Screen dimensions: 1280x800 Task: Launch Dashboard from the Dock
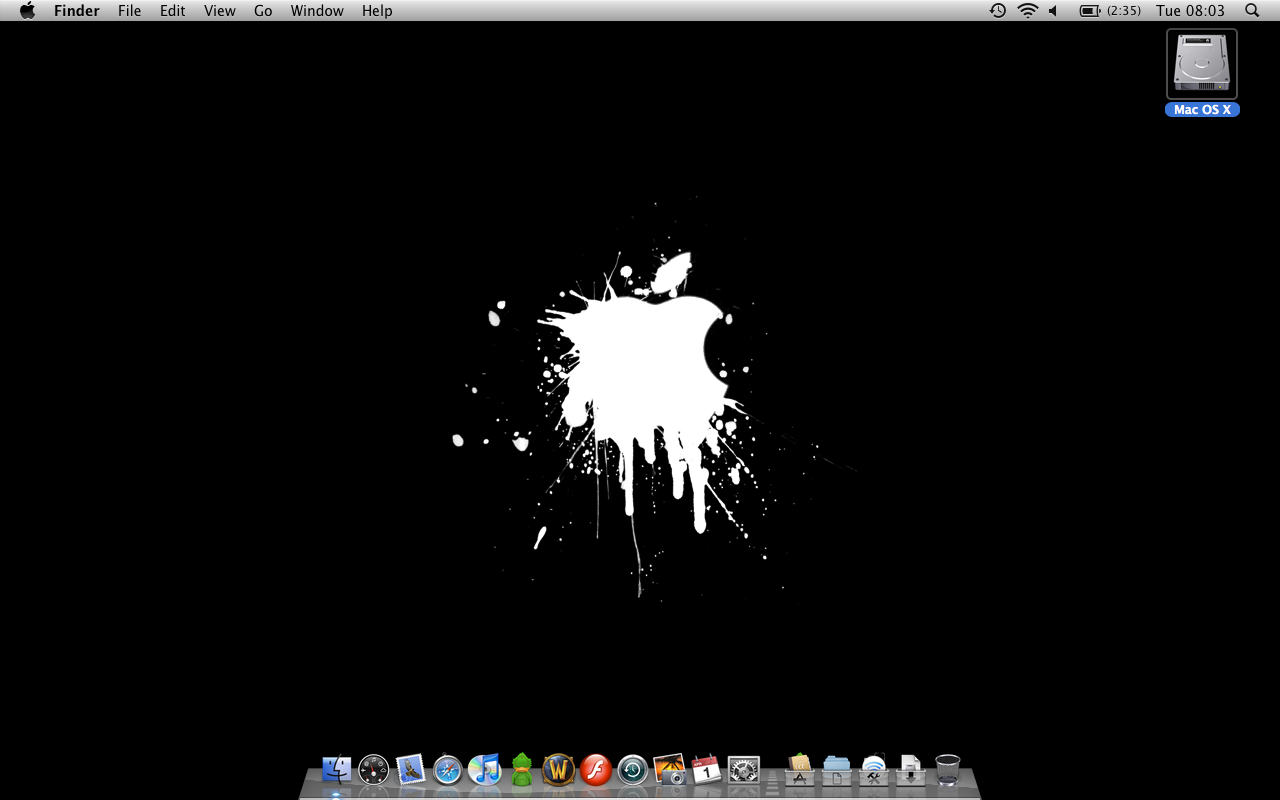click(374, 770)
